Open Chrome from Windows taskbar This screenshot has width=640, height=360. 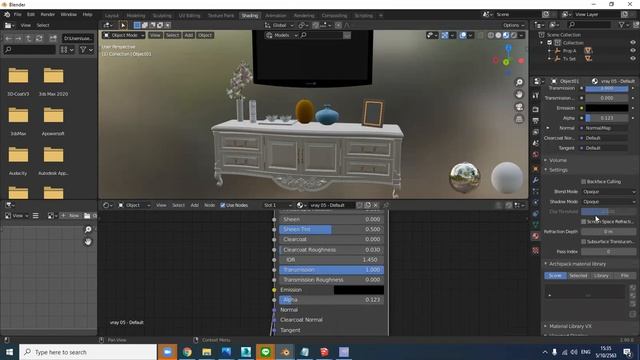click(x=187, y=352)
